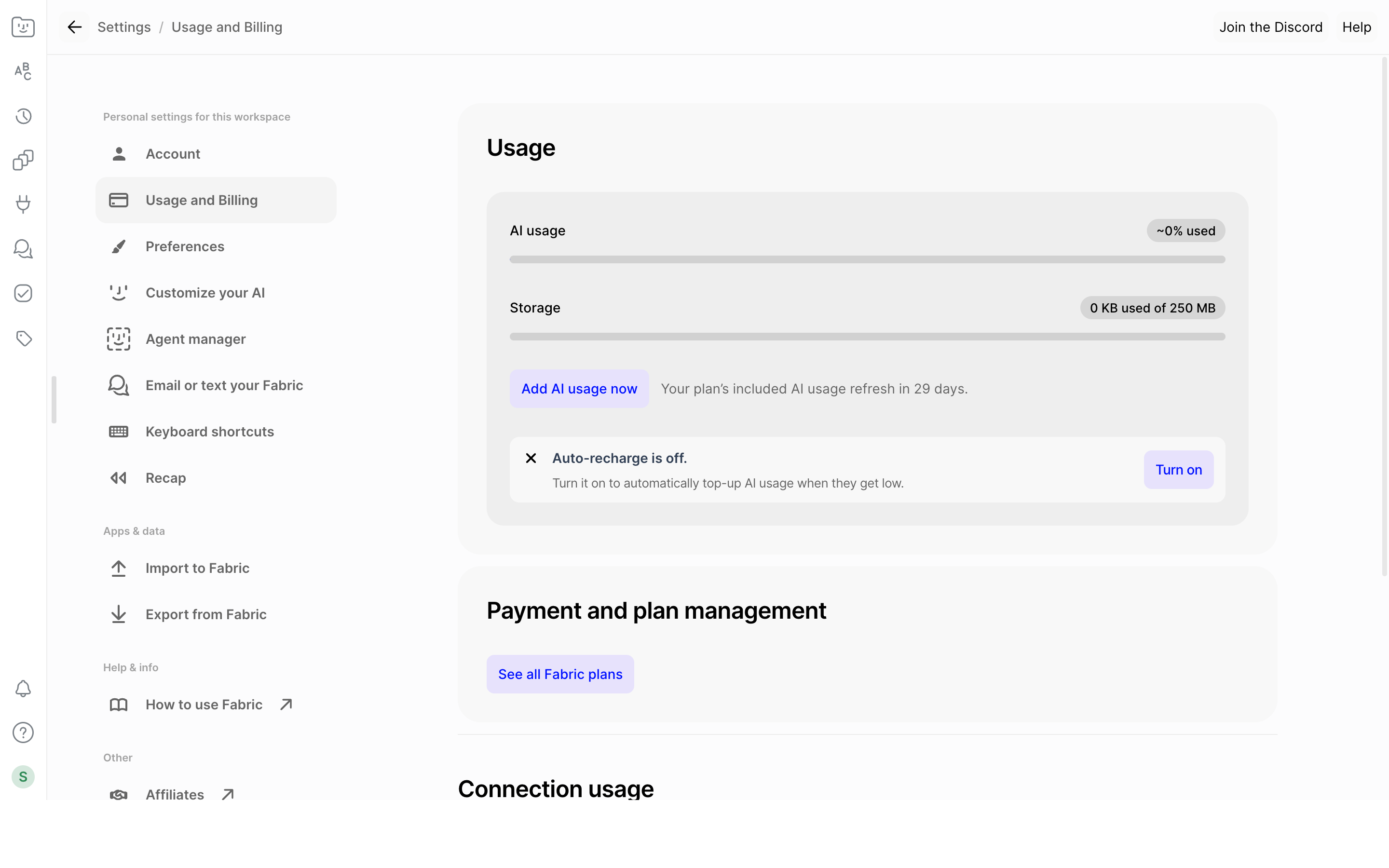Click the rewind icon beside Recap
The height and width of the screenshot is (868, 1389).
click(119, 477)
